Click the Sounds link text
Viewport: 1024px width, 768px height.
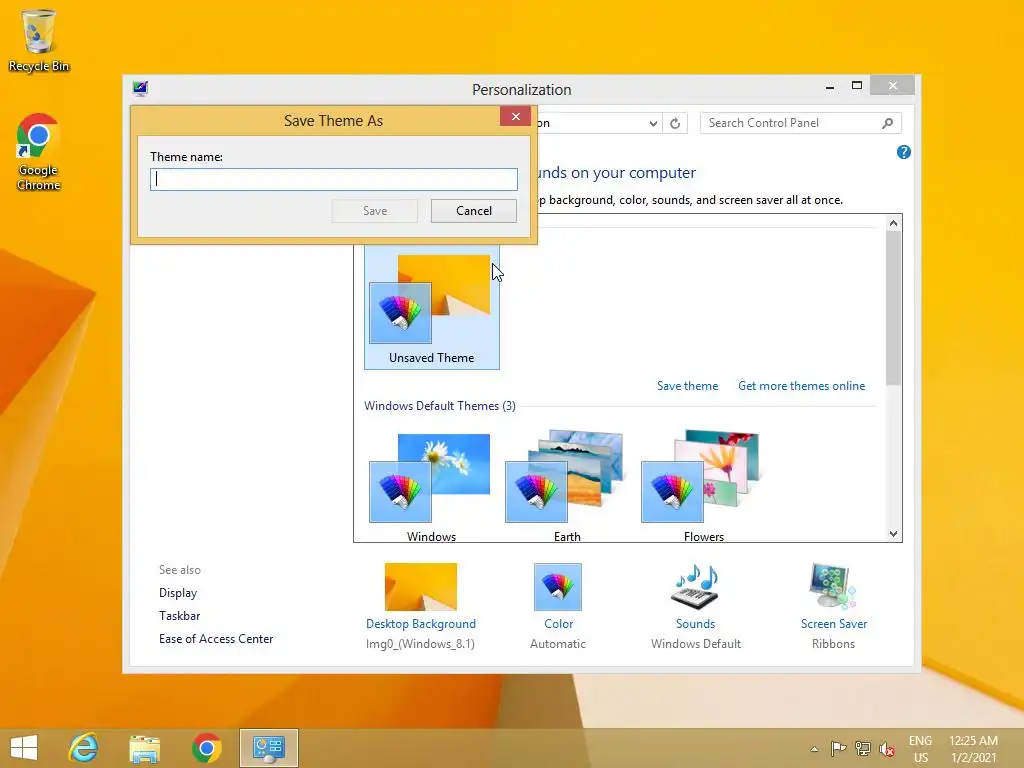click(x=696, y=624)
